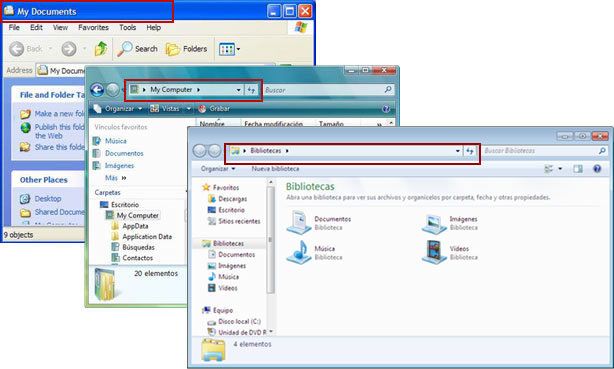Go up one folder level in XP window
614x369 pixels.
click(101, 49)
